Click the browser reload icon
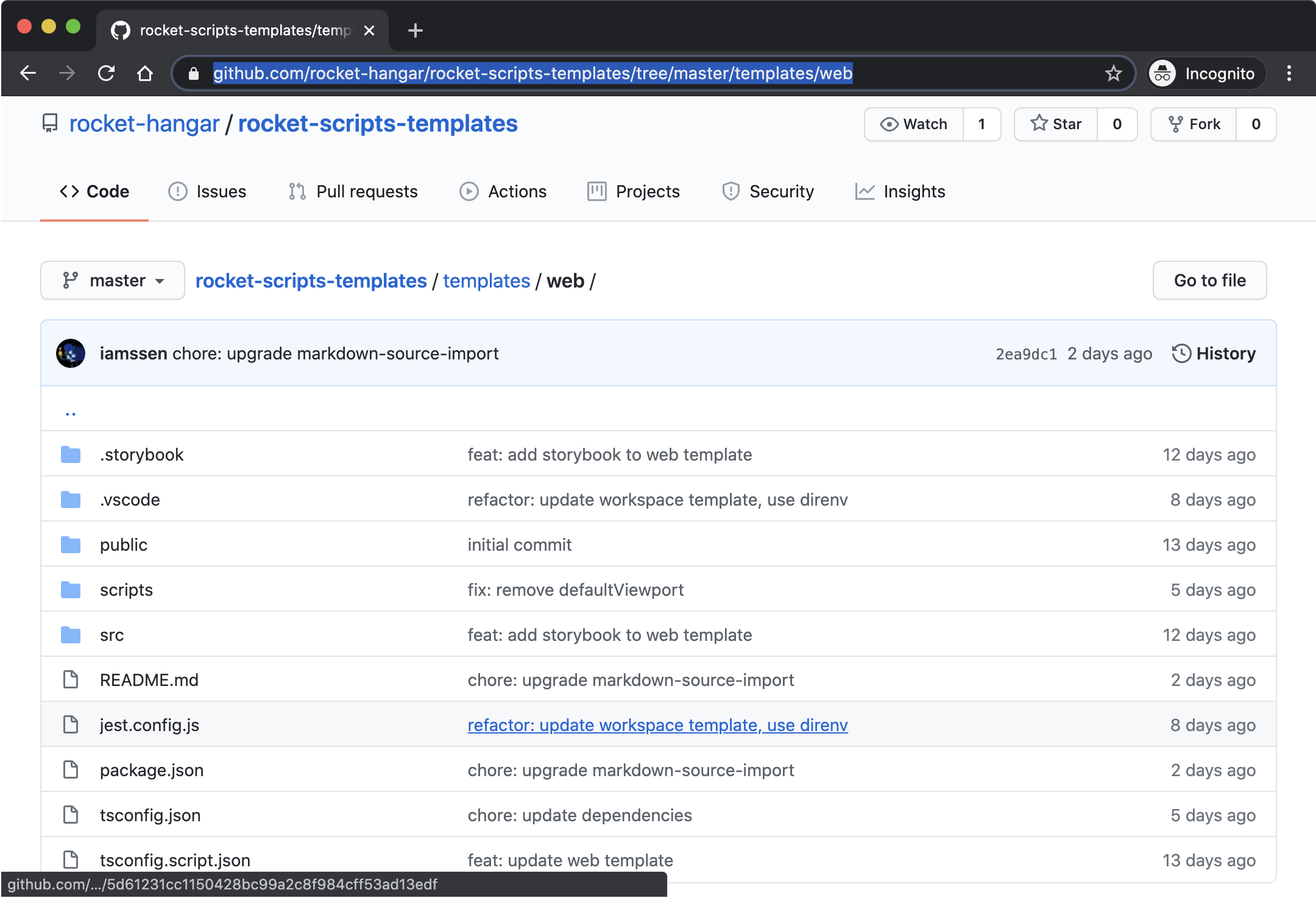 point(107,74)
